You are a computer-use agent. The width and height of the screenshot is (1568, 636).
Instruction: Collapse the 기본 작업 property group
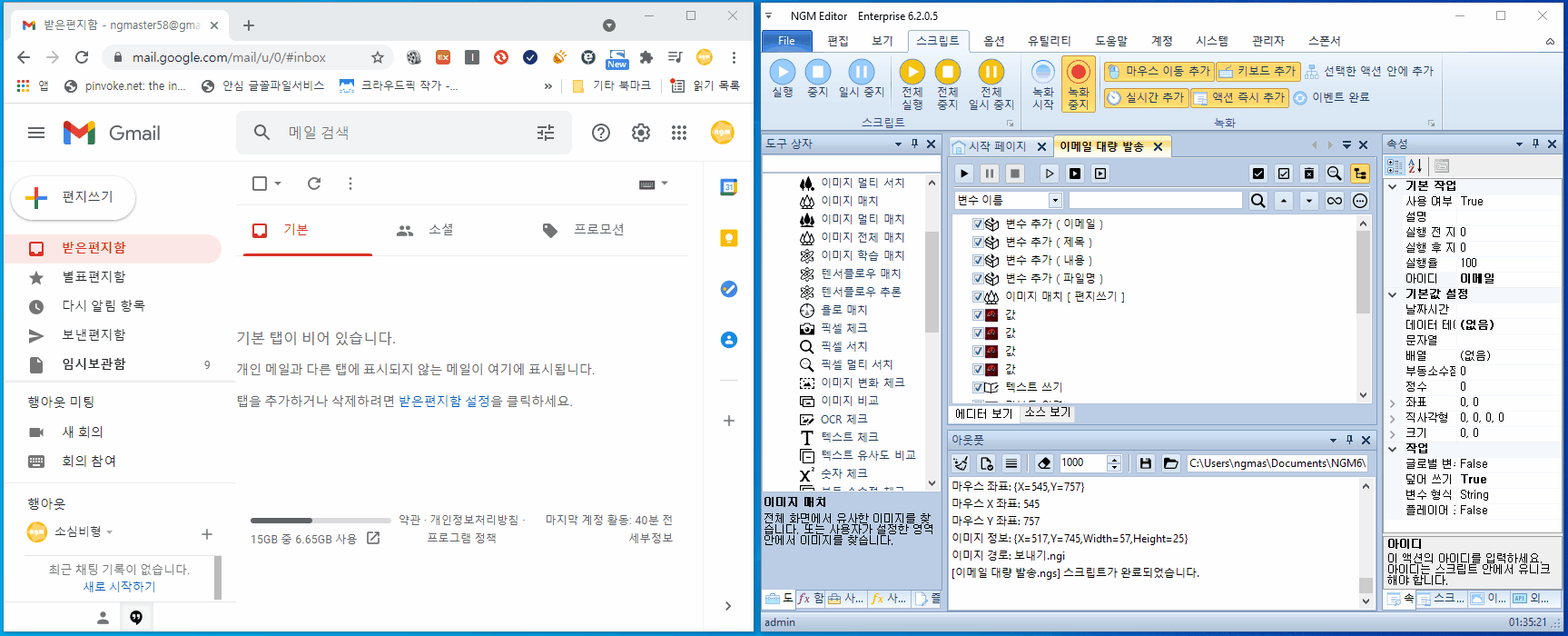coord(1393,186)
